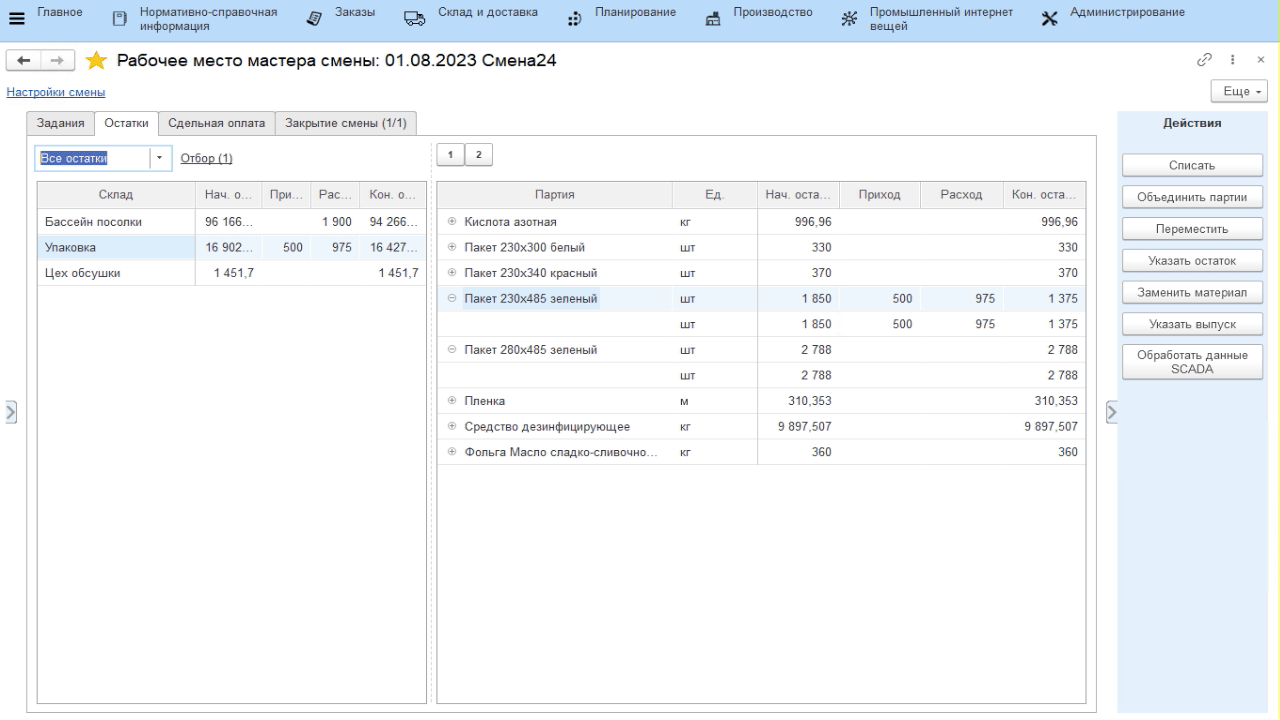Expand the Пленка row
This screenshot has width=1280, height=720.
point(452,401)
